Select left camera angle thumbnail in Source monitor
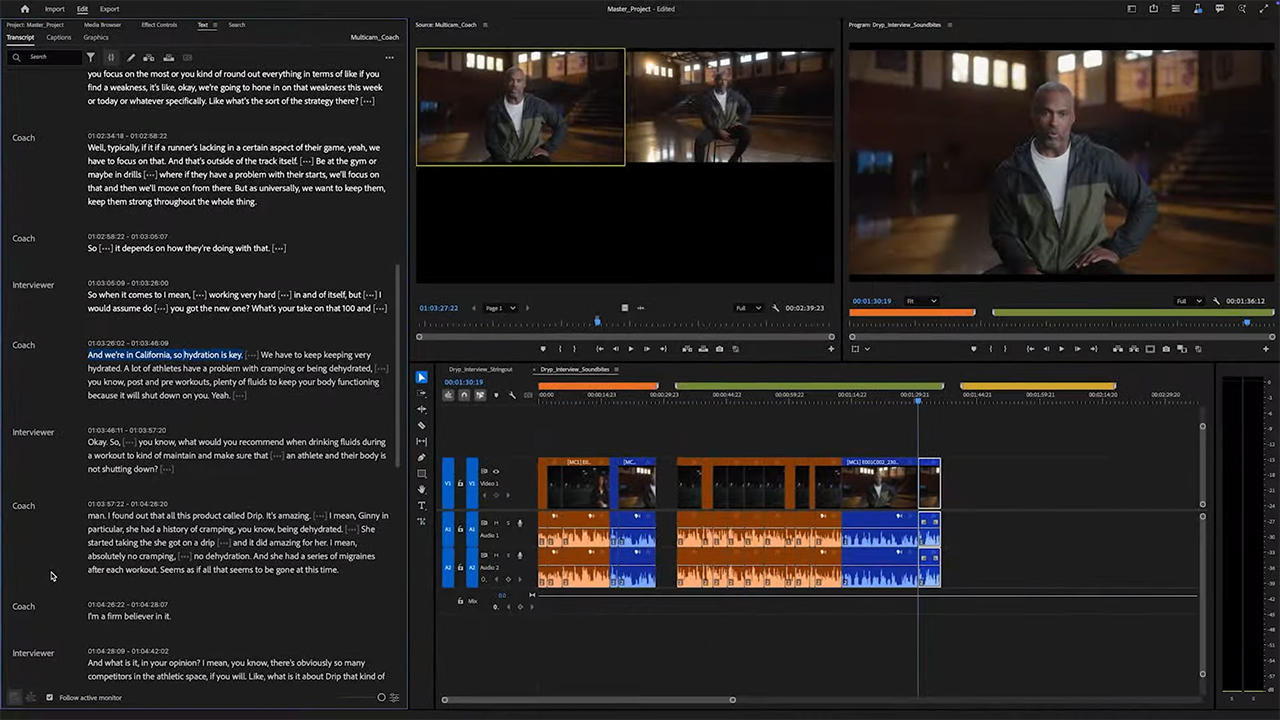This screenshot has width=1280, height=720. click(520, 107)
